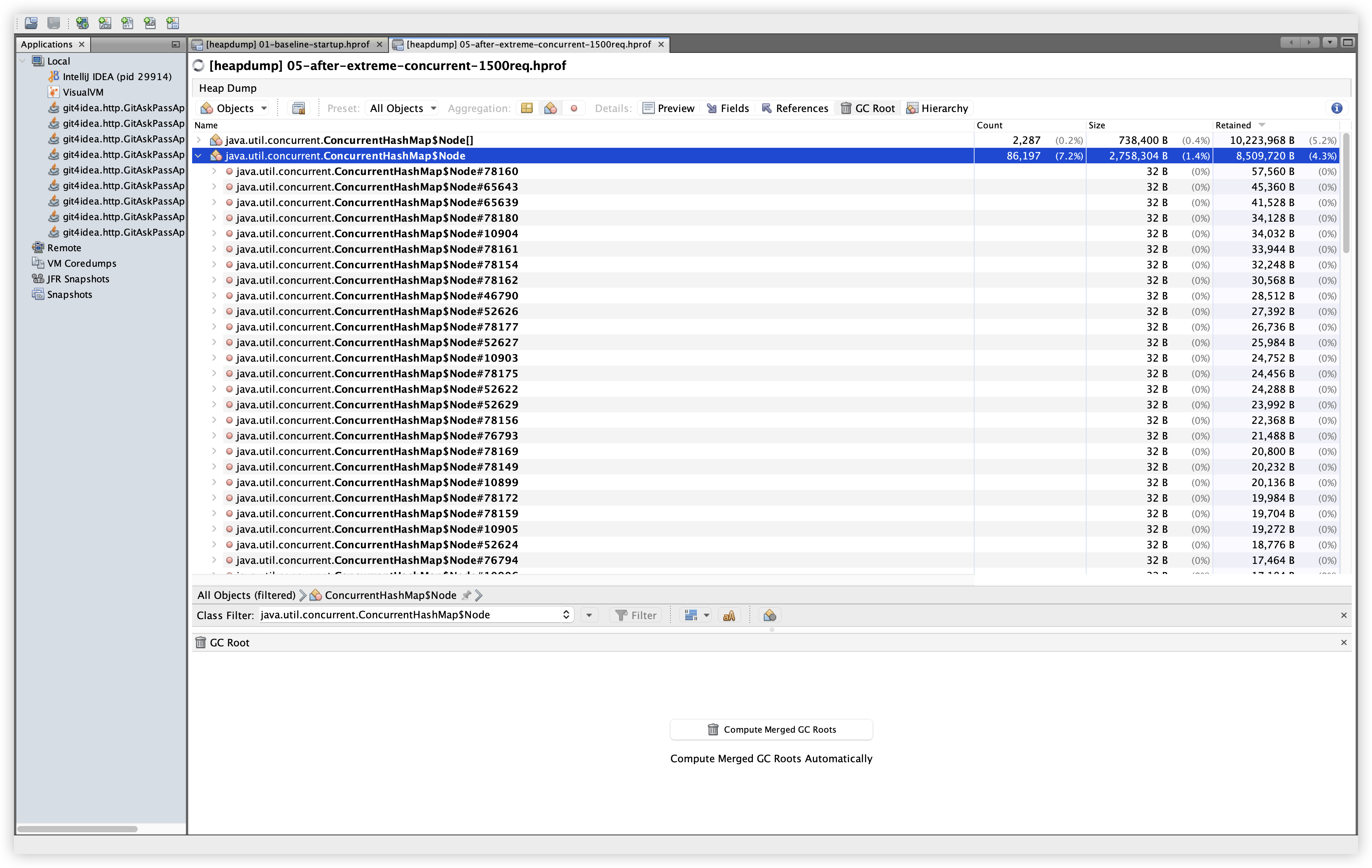
Task: Open the Hierarchy details view
Action: 937,108
